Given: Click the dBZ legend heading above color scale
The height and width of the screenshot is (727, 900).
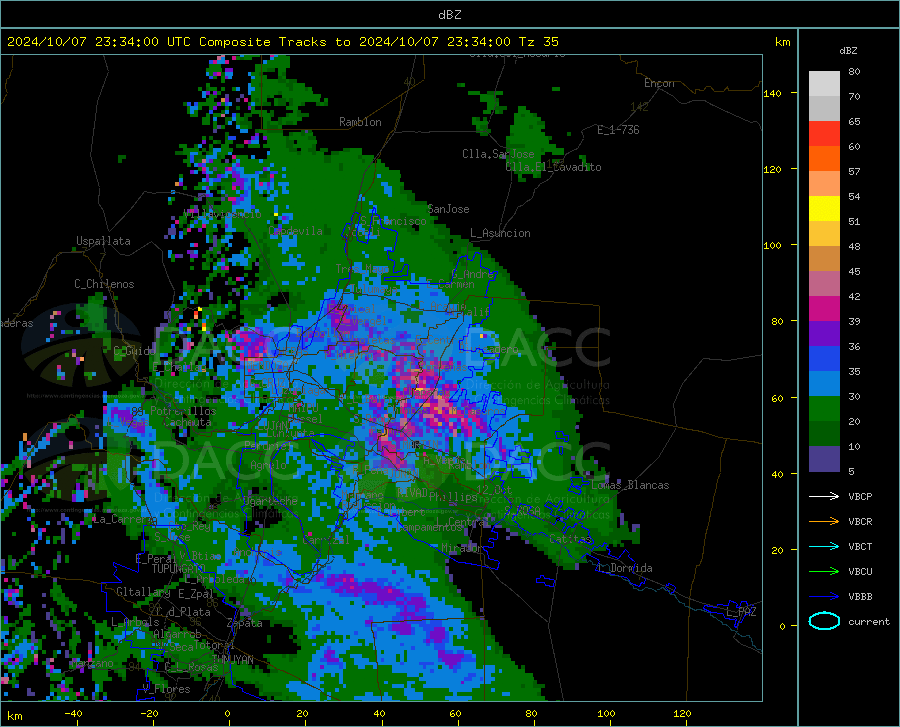Looking at the screenshot, I should coord(848,50).
